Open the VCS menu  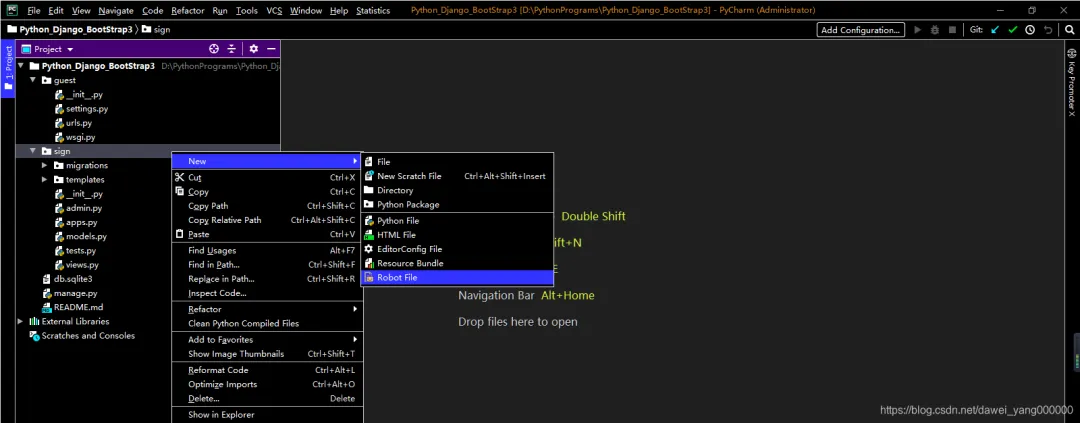pos(274,10)
